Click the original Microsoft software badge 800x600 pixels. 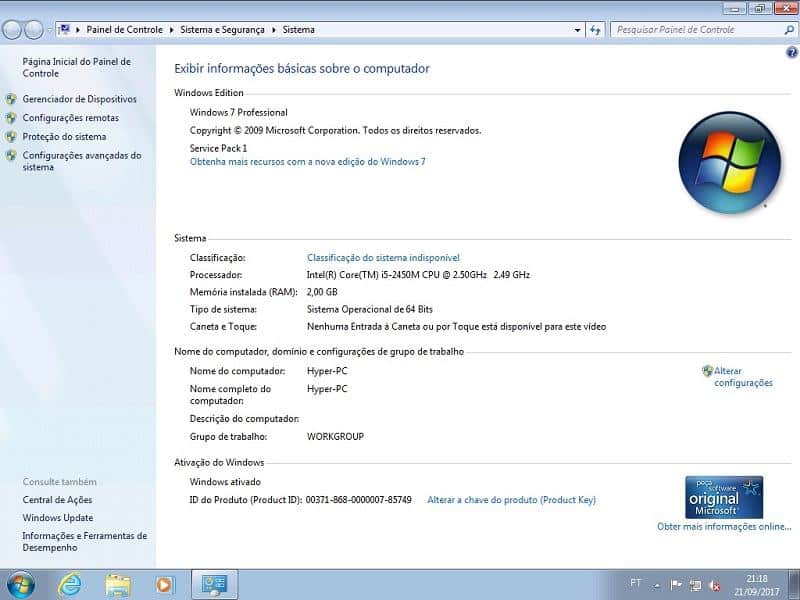724,497
